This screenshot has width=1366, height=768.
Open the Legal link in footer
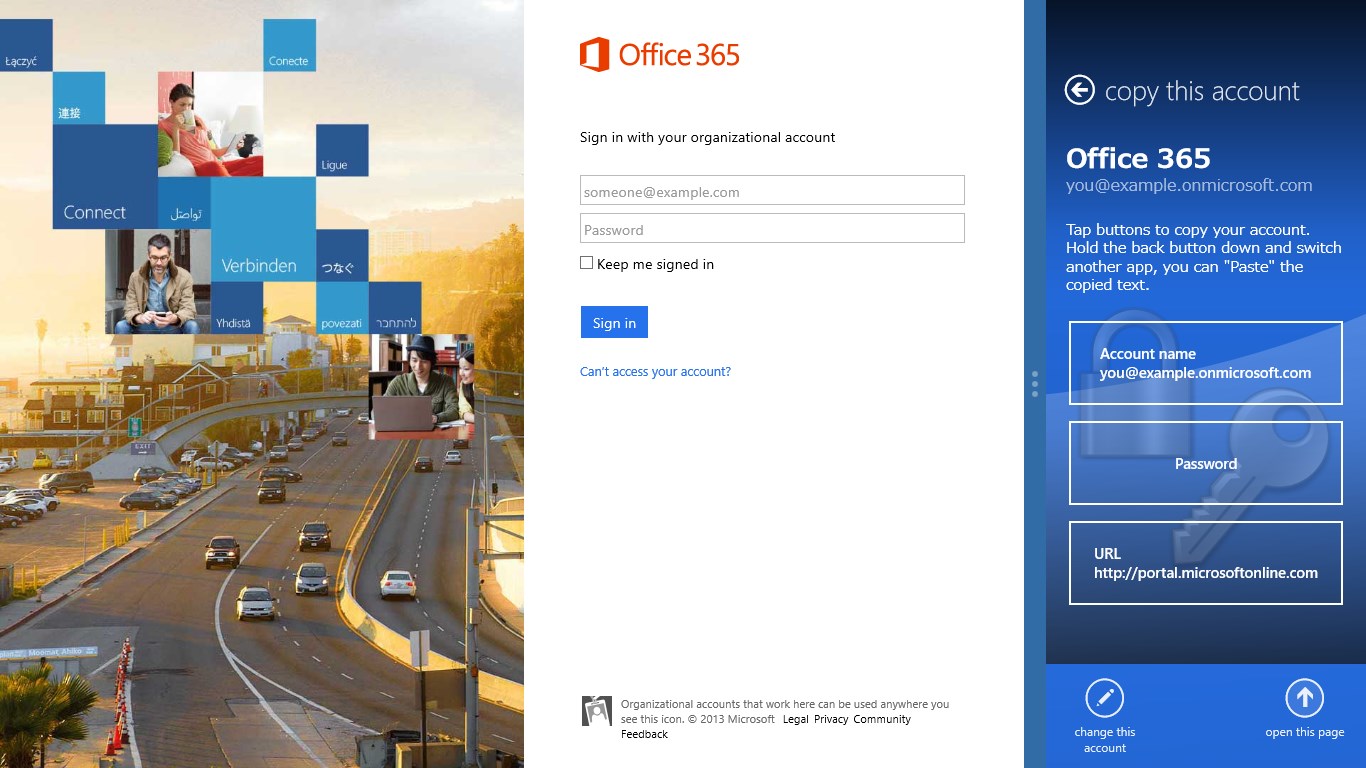[796, 719]
